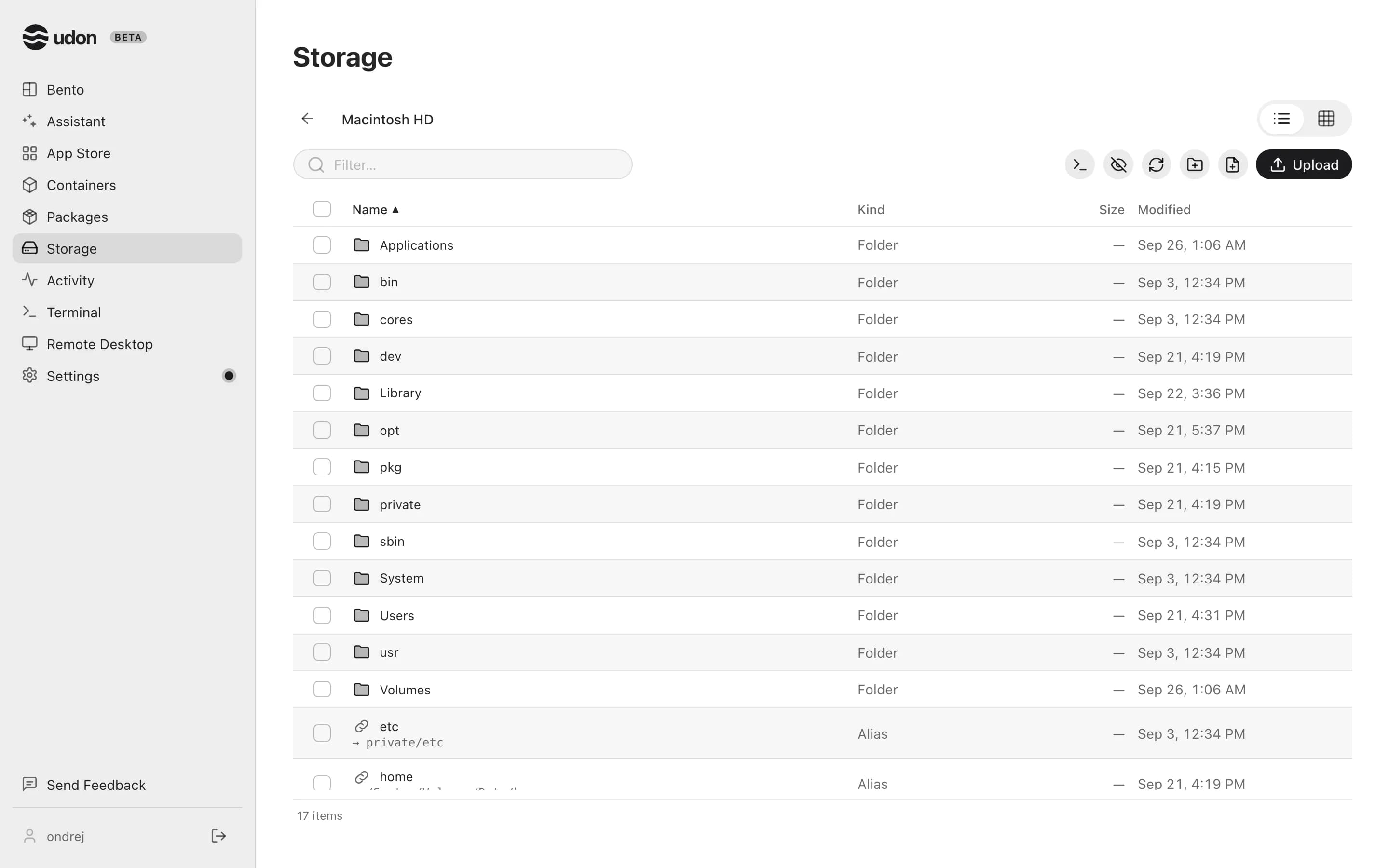Viewport: 1389px width, 868px height.
Task: Open Settings in the sidebar
Action: [127, 376]
